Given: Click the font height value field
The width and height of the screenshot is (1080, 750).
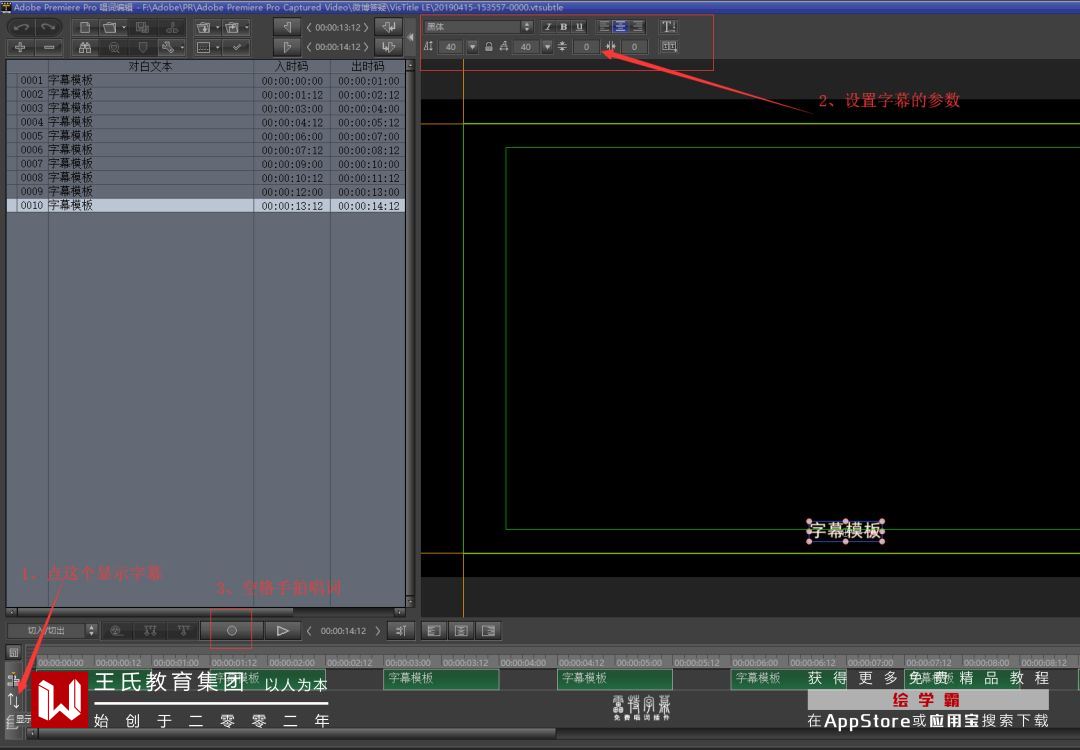Looking at the screenshot, I should [x=450, y=47].
